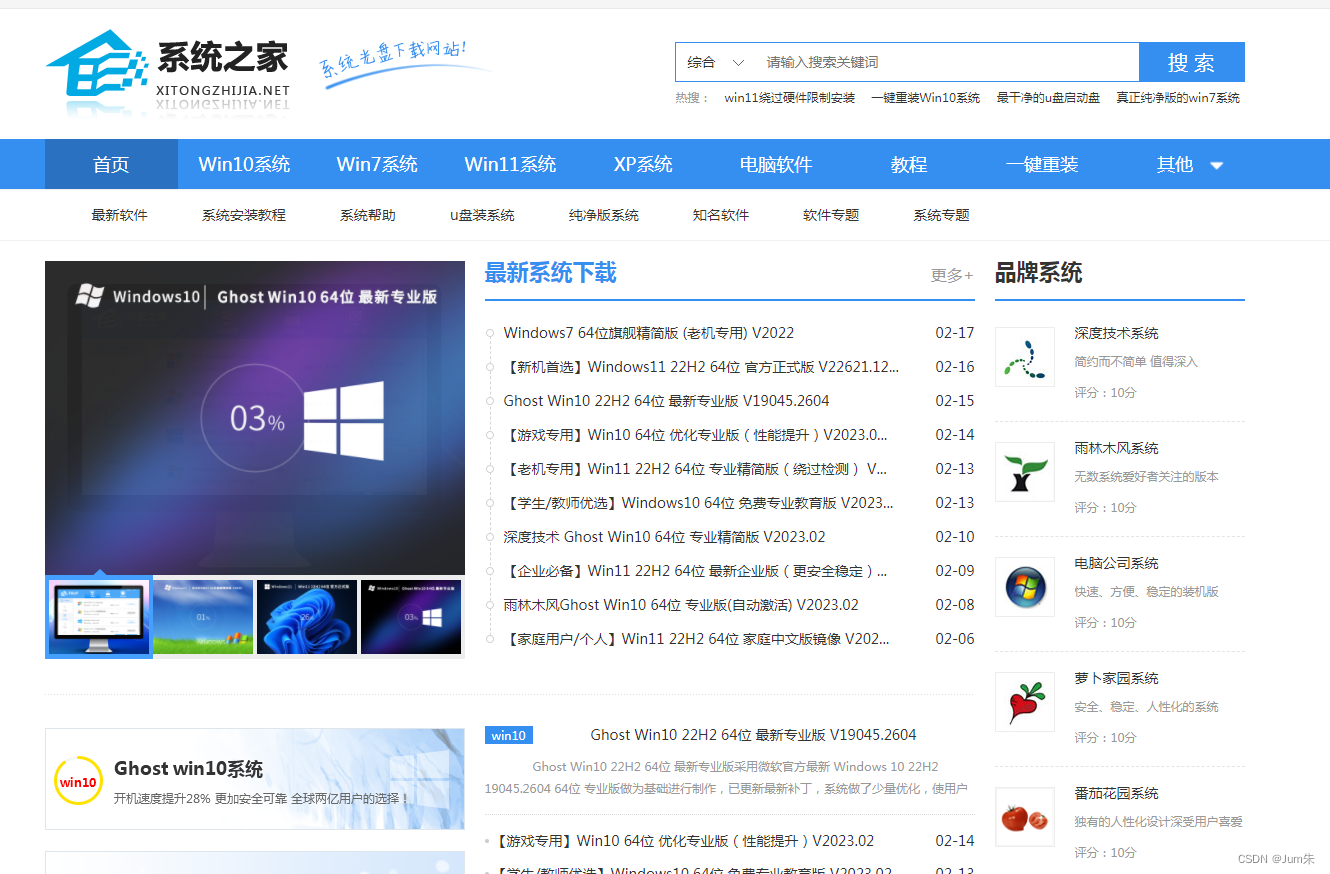Open 【老机专用】Win11 22H2 精简版 link
Viewport: 1330px width, 874px height.
pos(696,469)
